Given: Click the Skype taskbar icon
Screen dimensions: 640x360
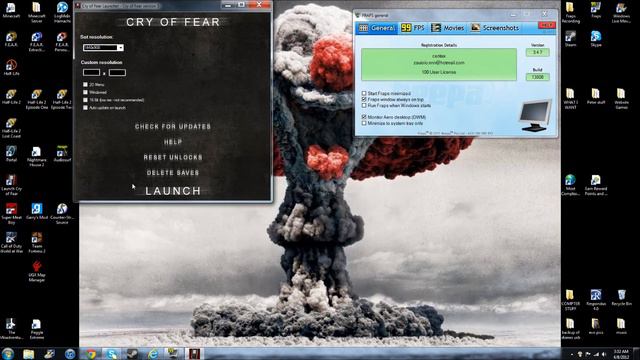Looking at the screenshot, I should [x=111, y=353].
